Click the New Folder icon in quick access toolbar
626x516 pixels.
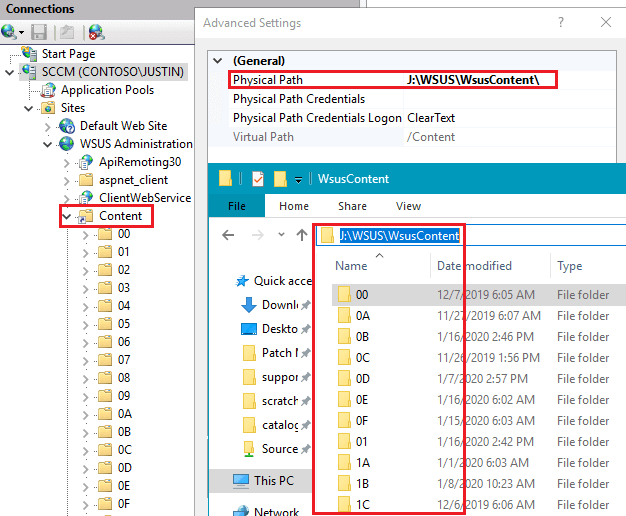(280, 179)
